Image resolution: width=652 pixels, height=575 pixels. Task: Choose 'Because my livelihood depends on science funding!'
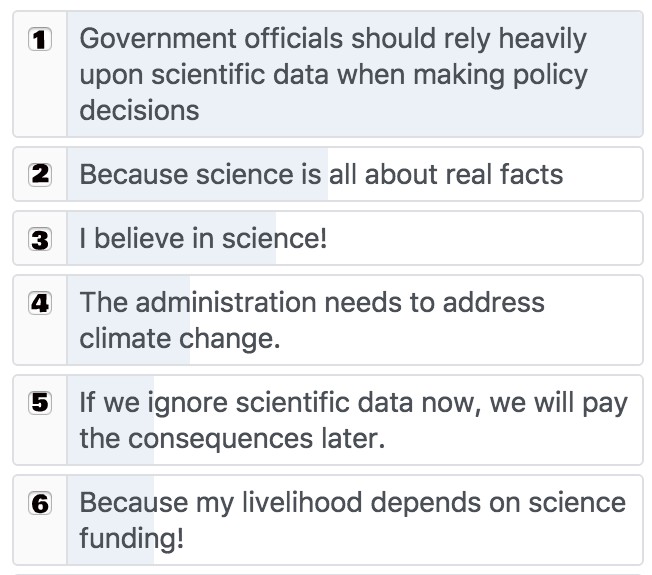[328, 520]
